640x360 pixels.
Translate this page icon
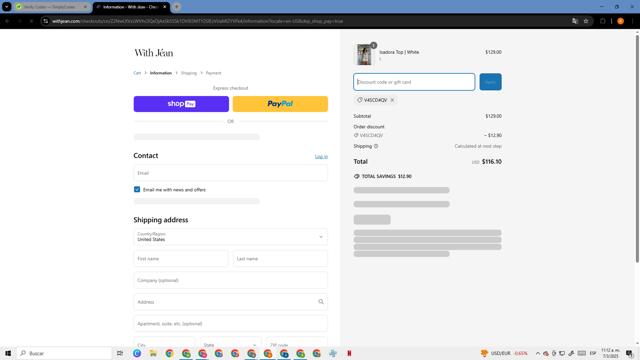[x=575, y=21]
